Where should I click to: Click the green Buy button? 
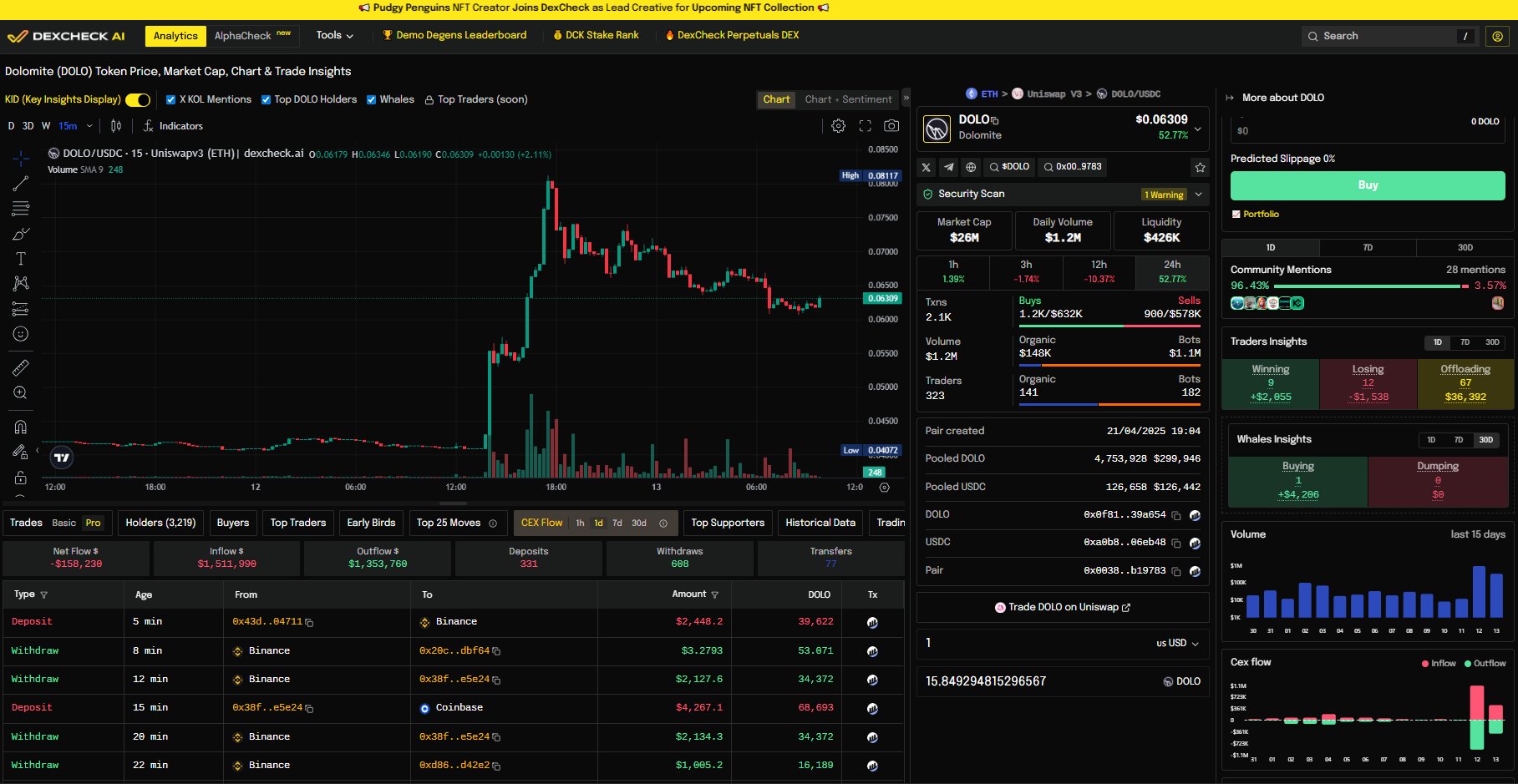1367,185
